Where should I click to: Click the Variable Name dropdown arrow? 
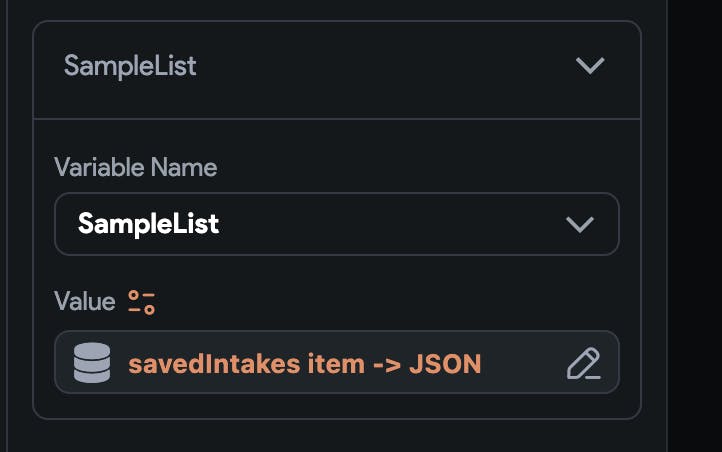(580, 223)
